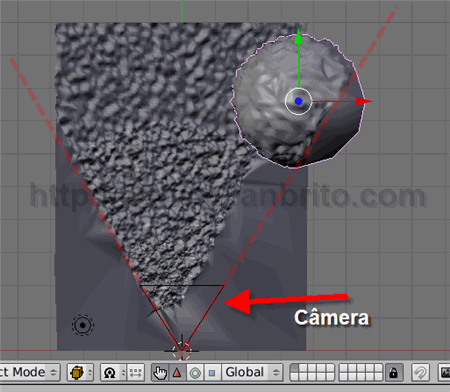
Task: Select layer 11, bottom-left of first layer grid
Action: [294, 376]
